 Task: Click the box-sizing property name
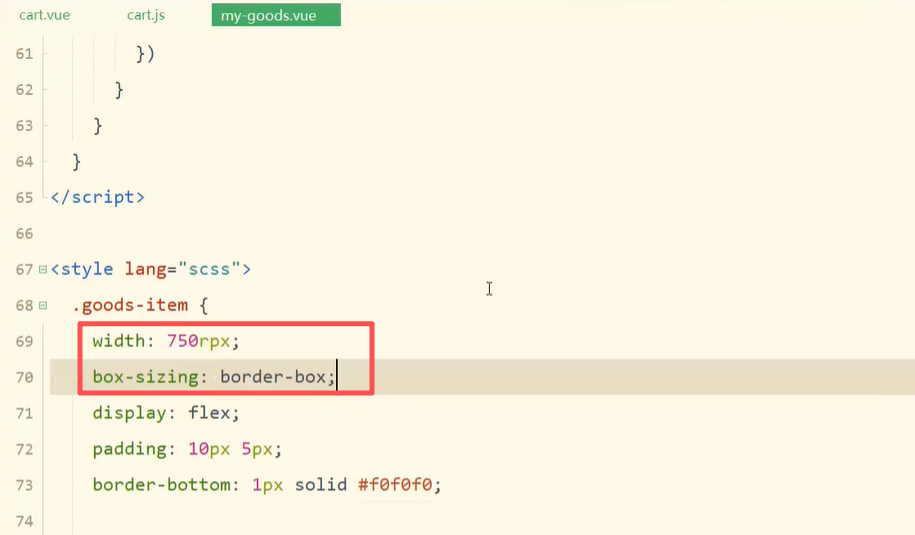click(x=145, y=377)
